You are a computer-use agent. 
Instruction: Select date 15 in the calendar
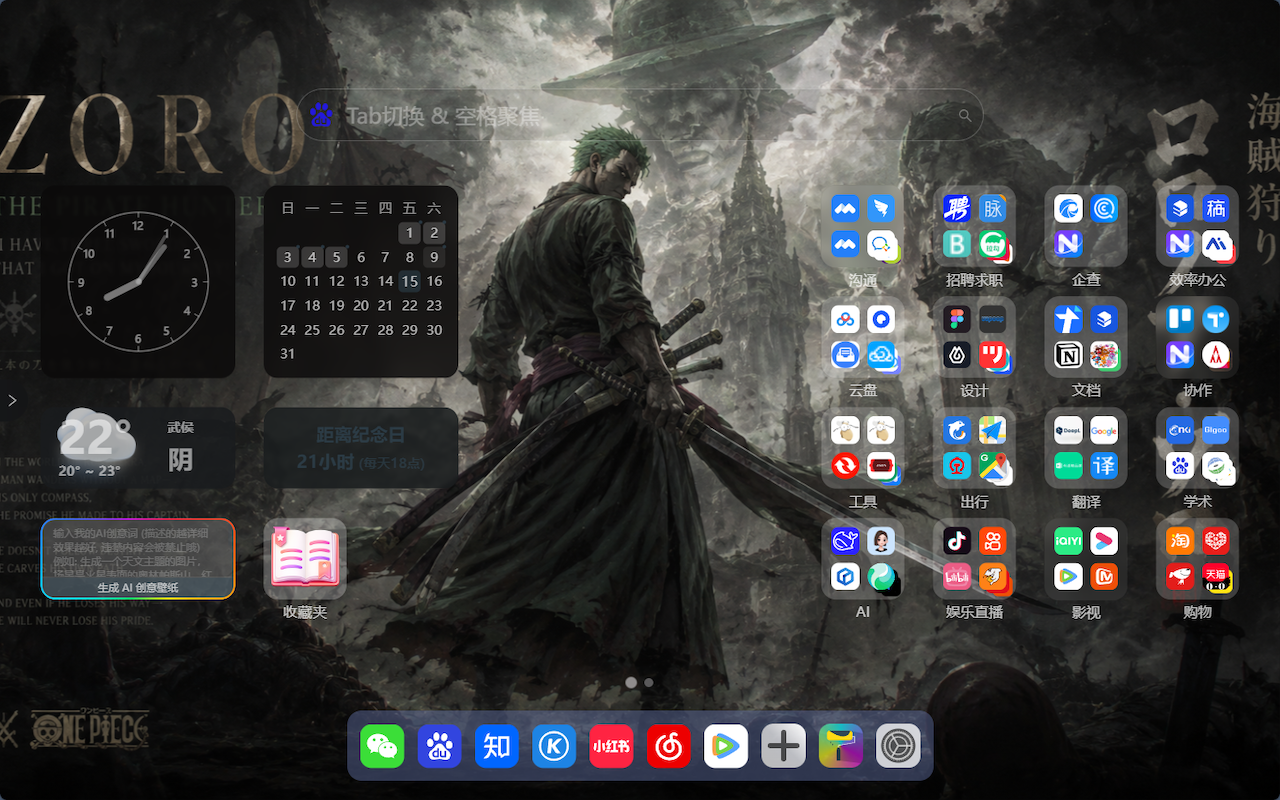pos(410,281)
